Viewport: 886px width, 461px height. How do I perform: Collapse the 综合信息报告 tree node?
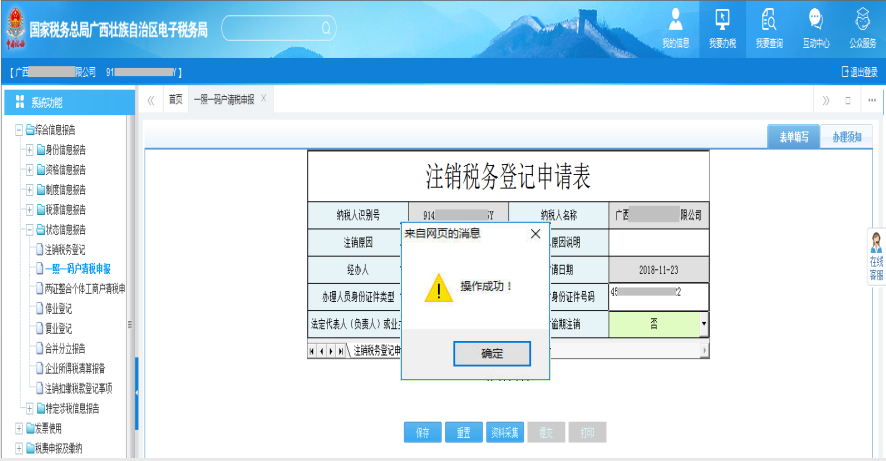click(x=18, y=130)
